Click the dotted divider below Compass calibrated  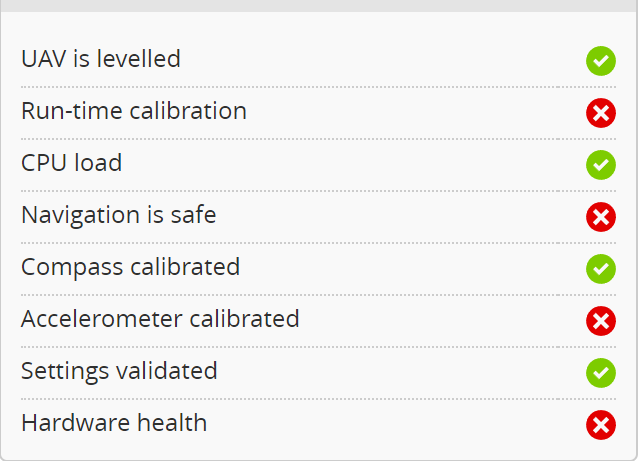319,295
